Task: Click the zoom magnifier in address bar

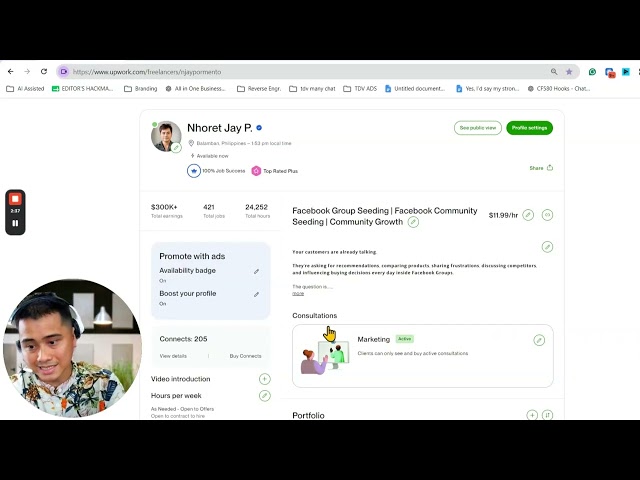Action: 554,71
